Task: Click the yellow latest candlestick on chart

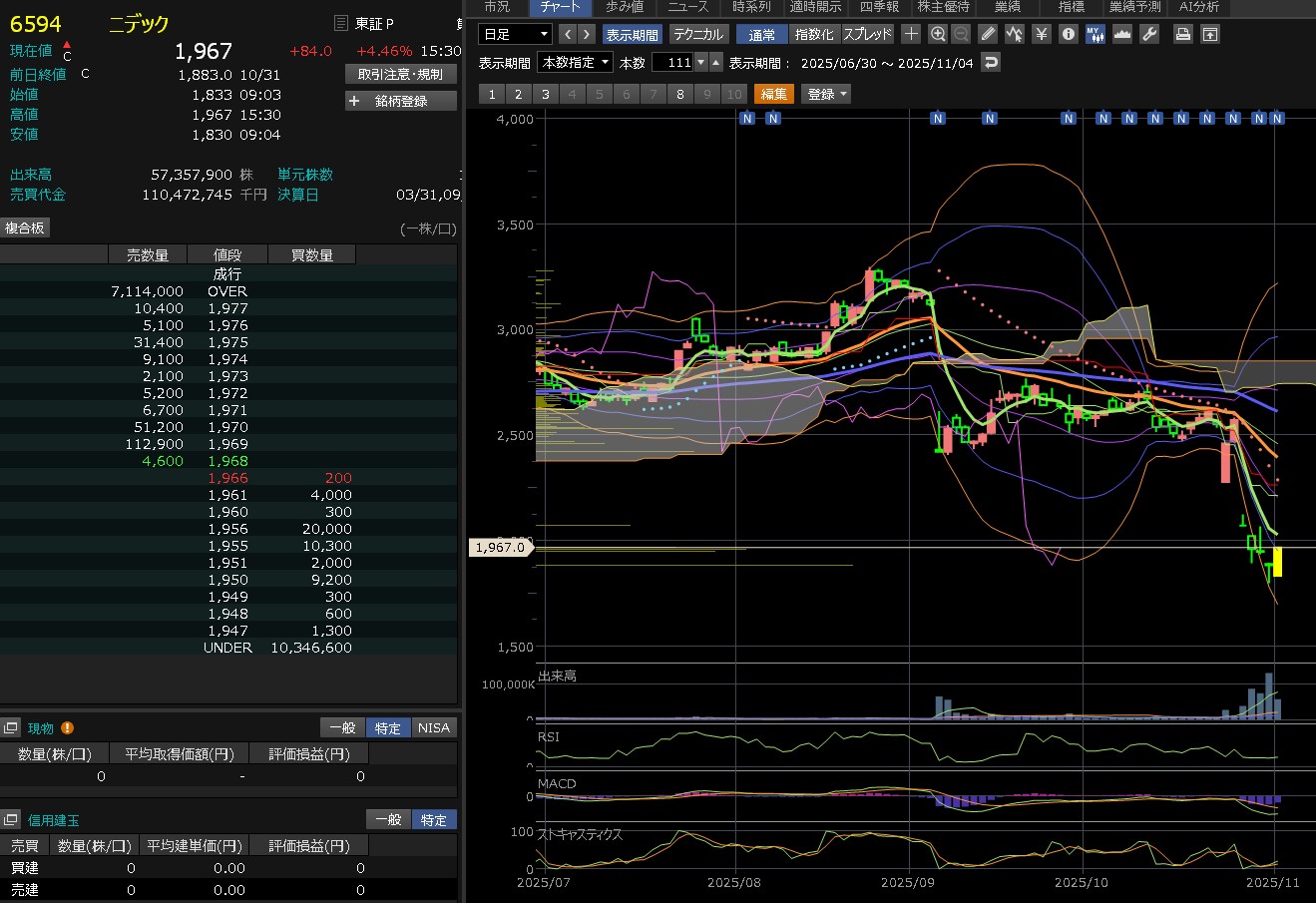Action: 1277,561
